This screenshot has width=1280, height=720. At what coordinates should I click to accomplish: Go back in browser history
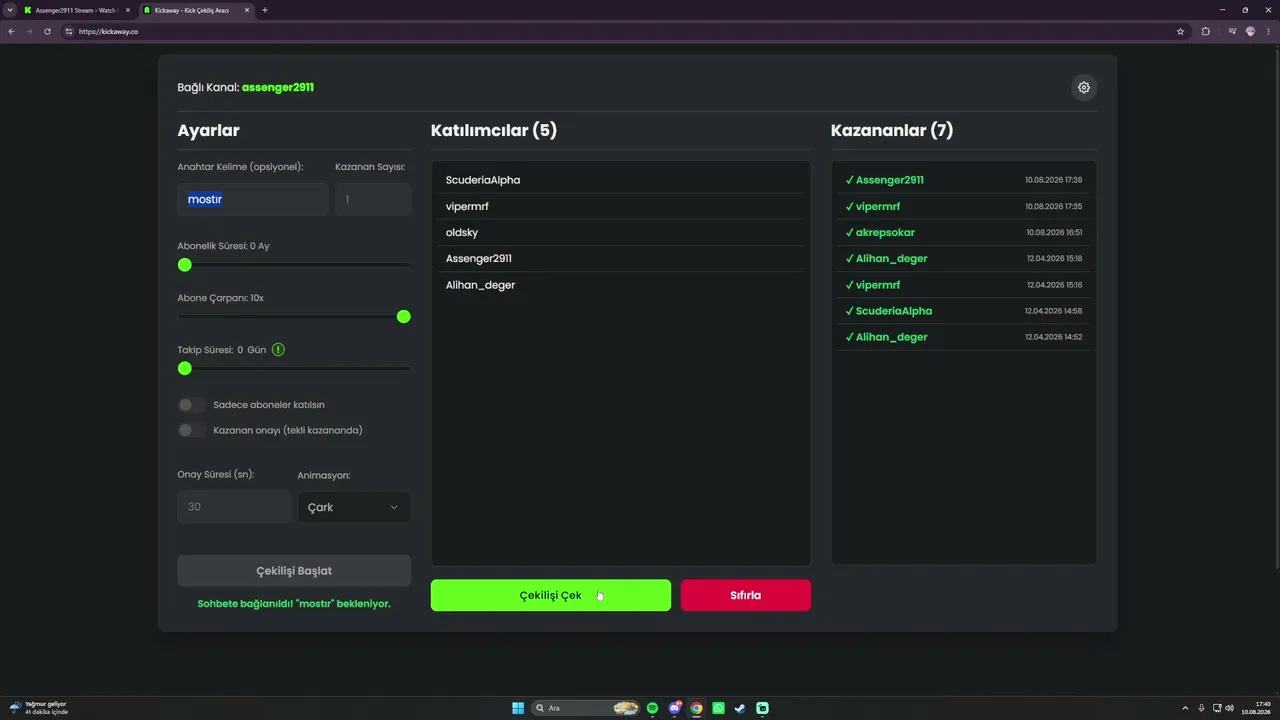point(11,31)
